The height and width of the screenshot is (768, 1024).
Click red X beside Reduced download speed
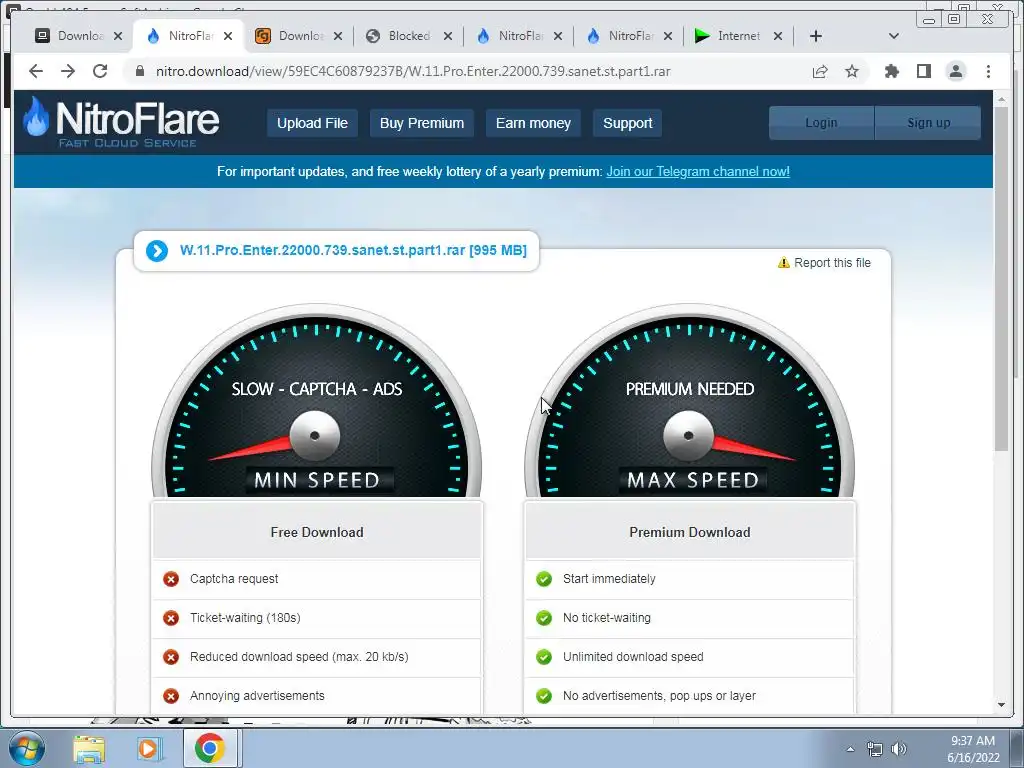[x=171, y=657]
